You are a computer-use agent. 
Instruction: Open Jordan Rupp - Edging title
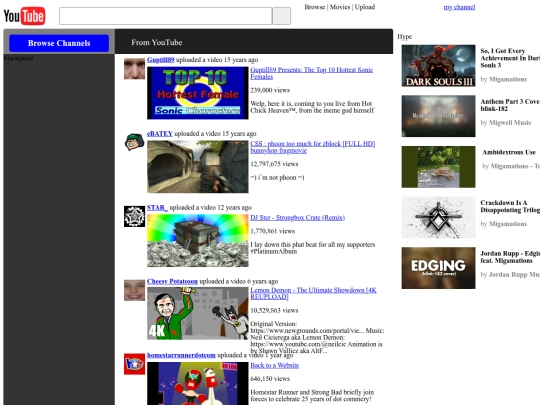pyautogui.click(x=510, y=257)
